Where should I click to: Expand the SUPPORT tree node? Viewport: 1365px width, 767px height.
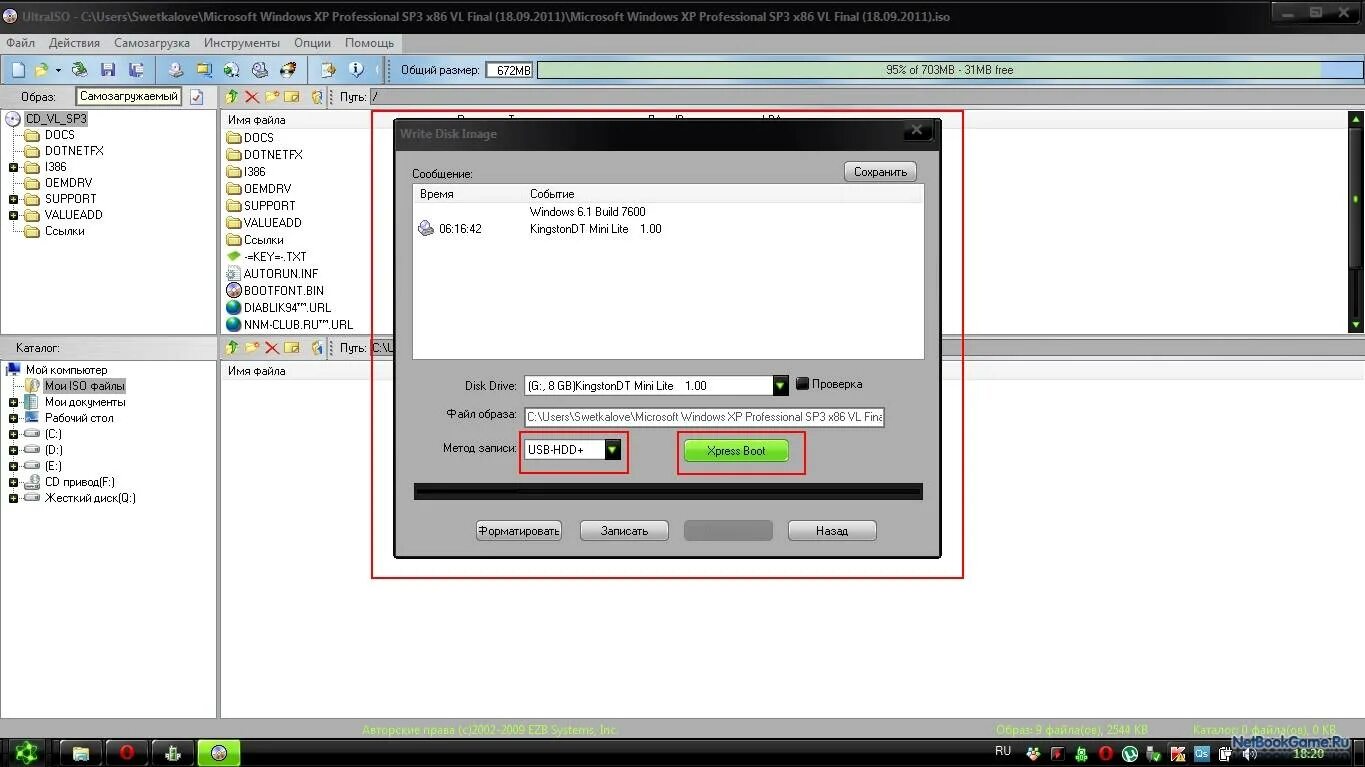point(13,199)
